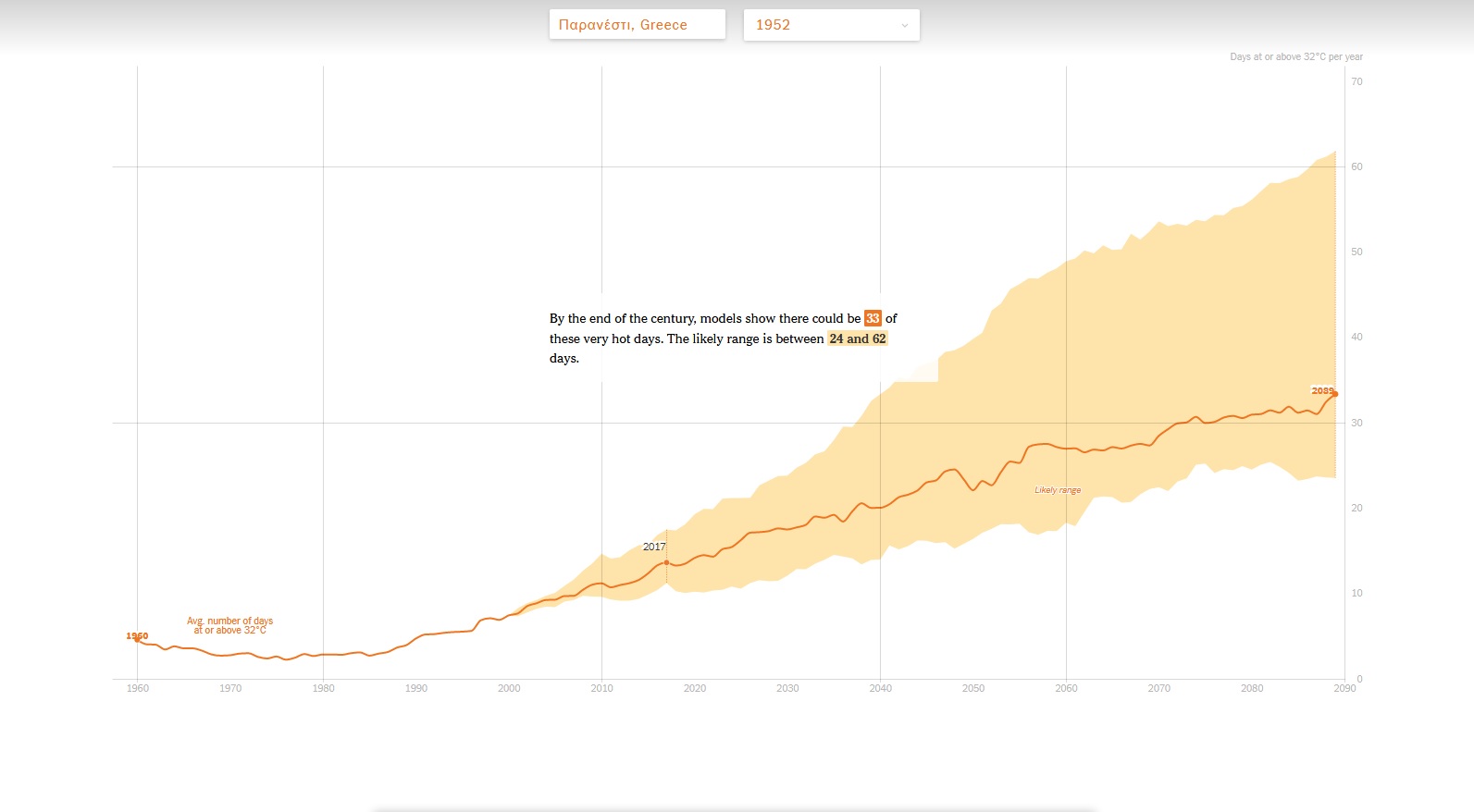Click the 2080 x-axis tick label

click(1252, 688)
